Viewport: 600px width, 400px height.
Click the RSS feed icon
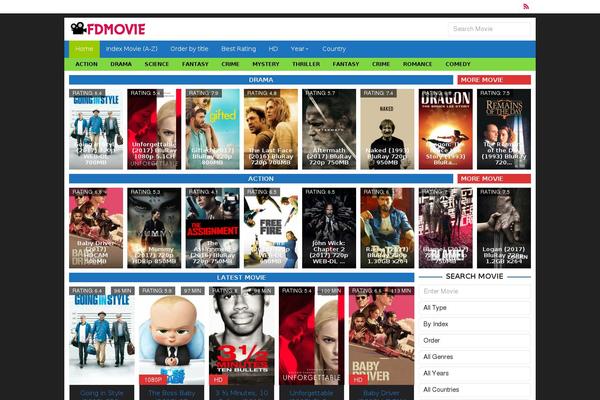526,6
